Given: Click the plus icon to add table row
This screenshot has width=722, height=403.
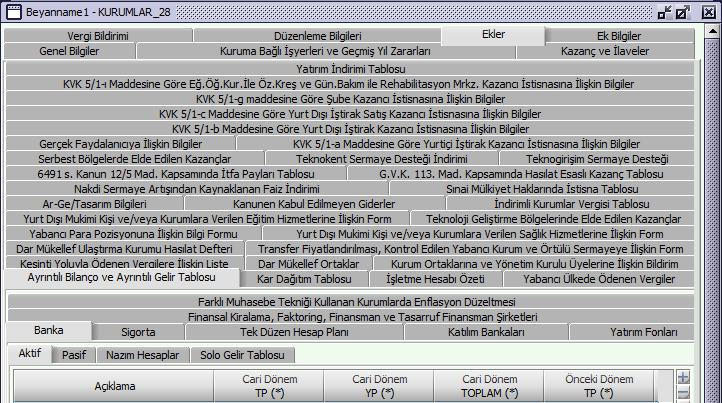Looking at the screenshot, I should tap(683, 378).
